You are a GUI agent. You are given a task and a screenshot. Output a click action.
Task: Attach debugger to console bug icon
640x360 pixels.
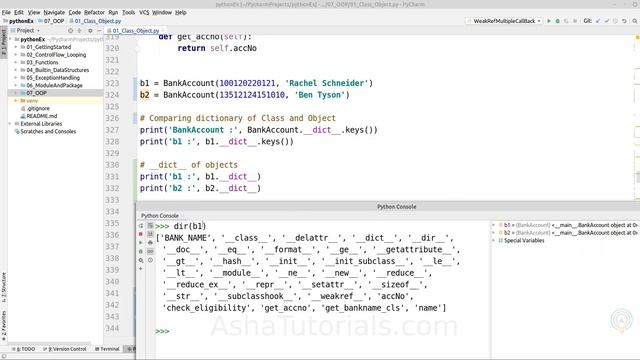141,251
